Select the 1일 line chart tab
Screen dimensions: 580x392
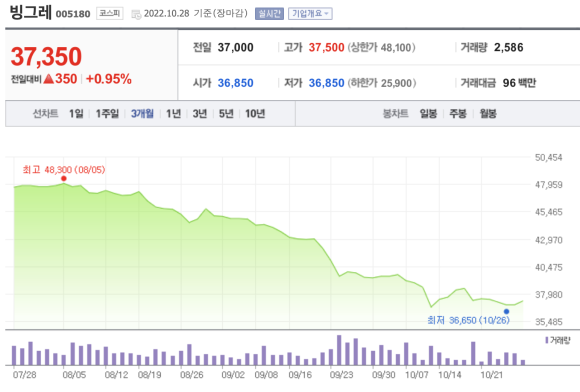pos(76,114)
